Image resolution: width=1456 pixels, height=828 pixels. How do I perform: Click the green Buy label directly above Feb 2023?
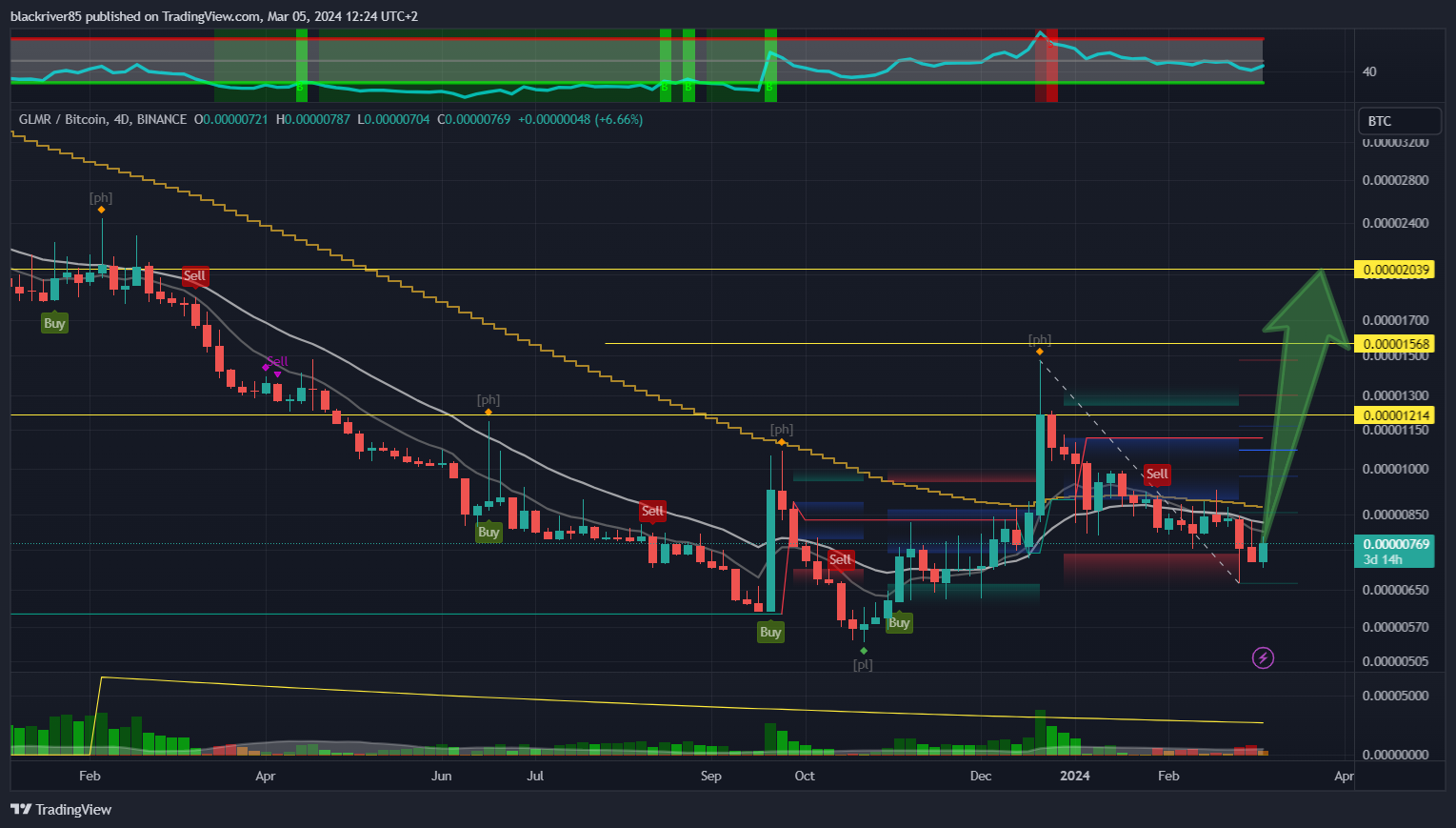[x=54, y=323]
